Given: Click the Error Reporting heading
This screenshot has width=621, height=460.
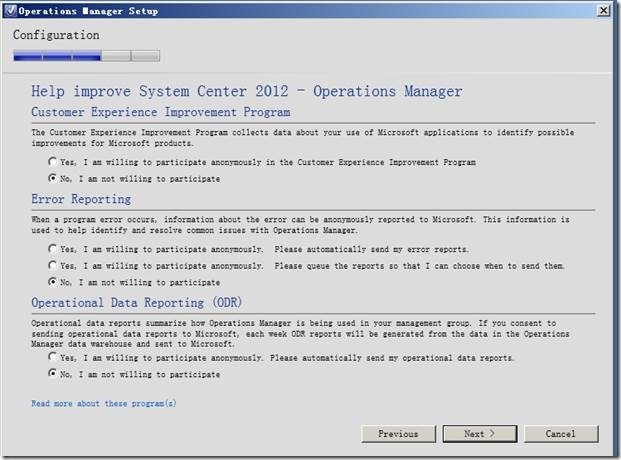Looking at the screenshot, I should tap(81, 199).
